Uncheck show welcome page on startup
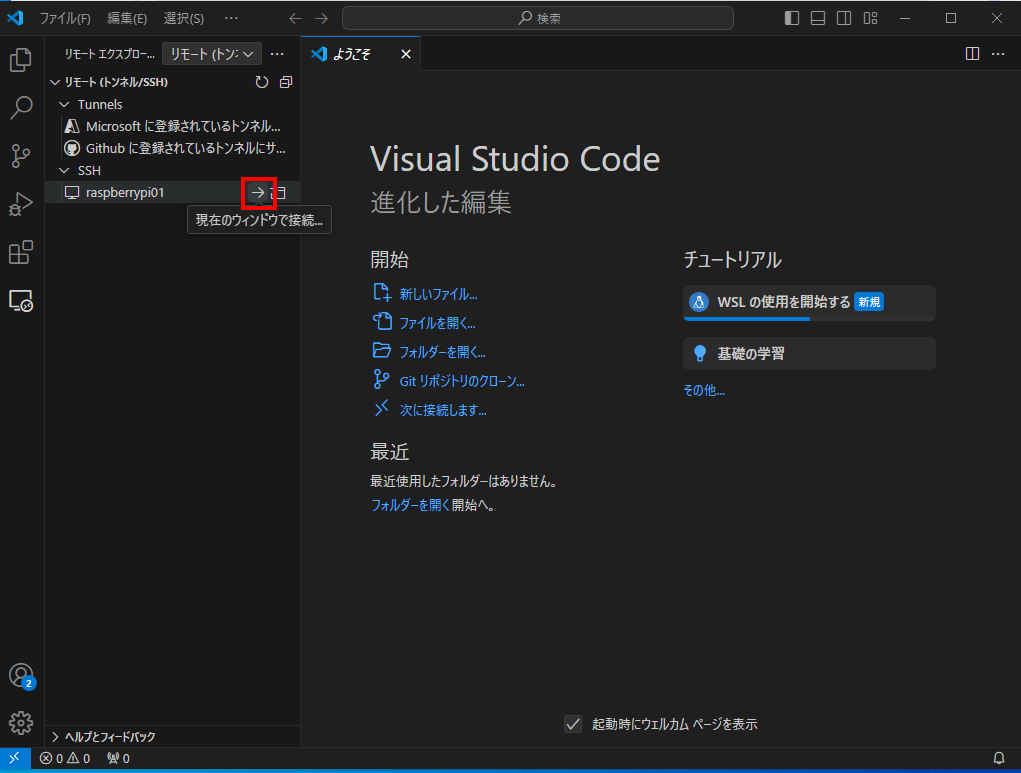1021x773 pixels. (x=573, y=724)
